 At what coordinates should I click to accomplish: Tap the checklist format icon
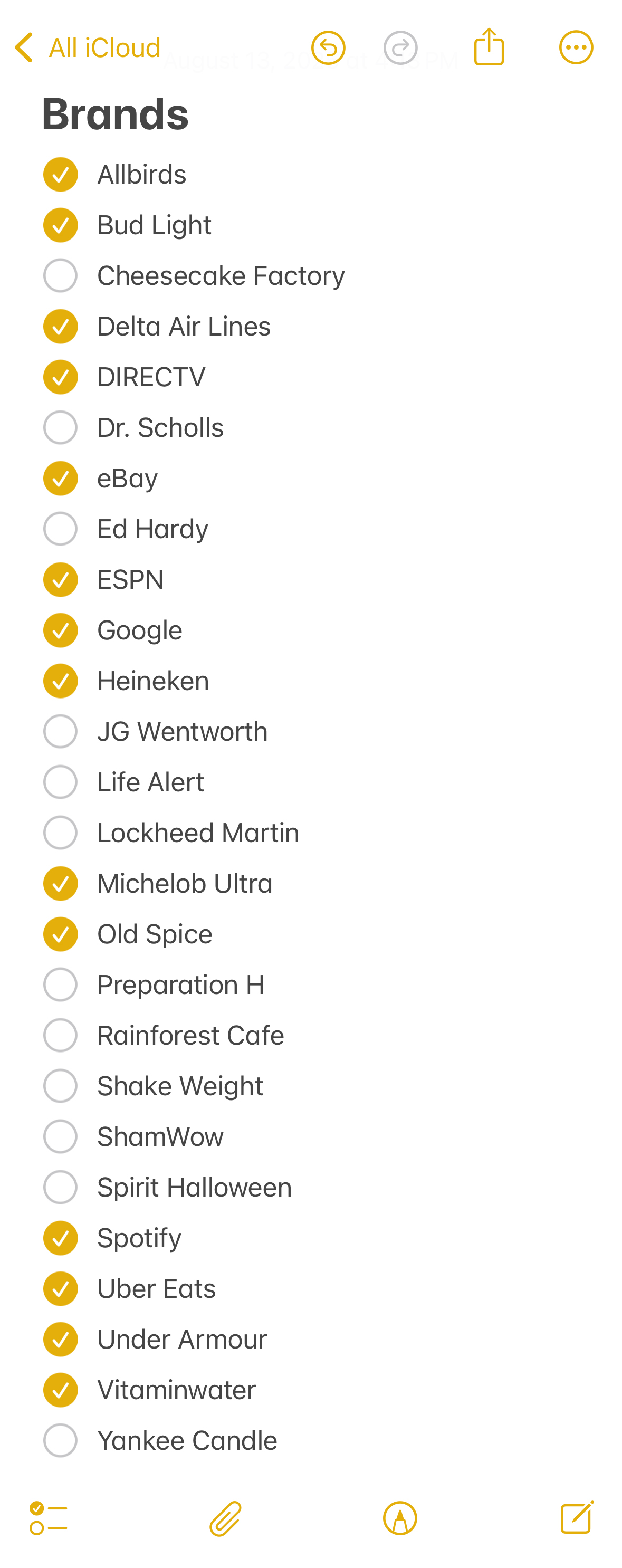[48, 1517]
